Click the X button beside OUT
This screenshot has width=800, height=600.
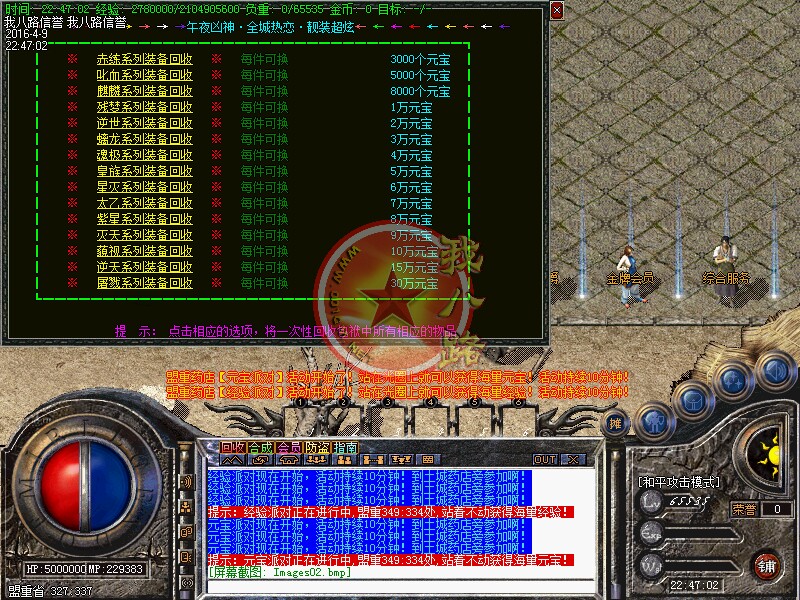pos(574,459)
